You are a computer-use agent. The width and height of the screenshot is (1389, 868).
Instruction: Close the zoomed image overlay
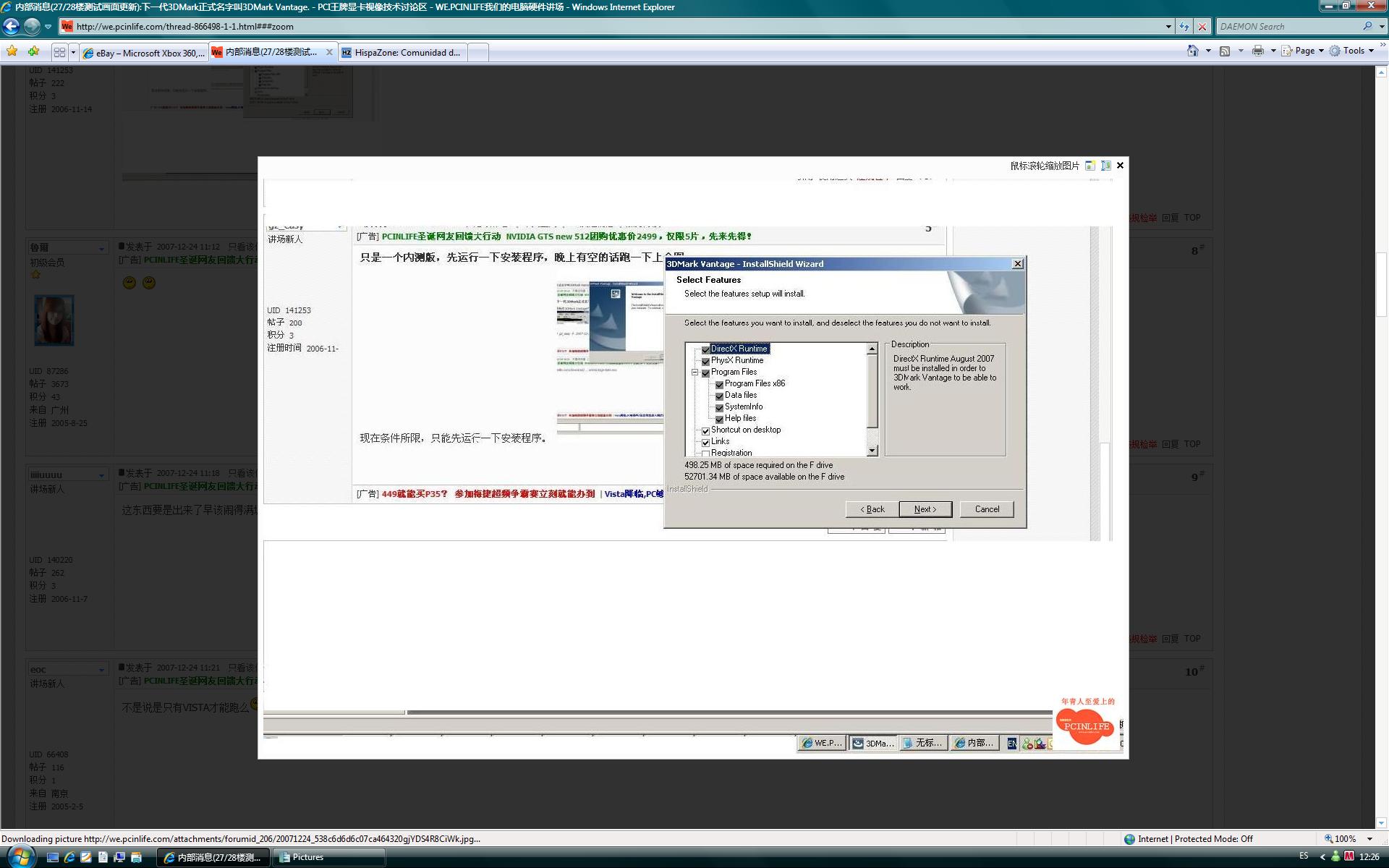pyautogui.click(x=1120, y=166)
